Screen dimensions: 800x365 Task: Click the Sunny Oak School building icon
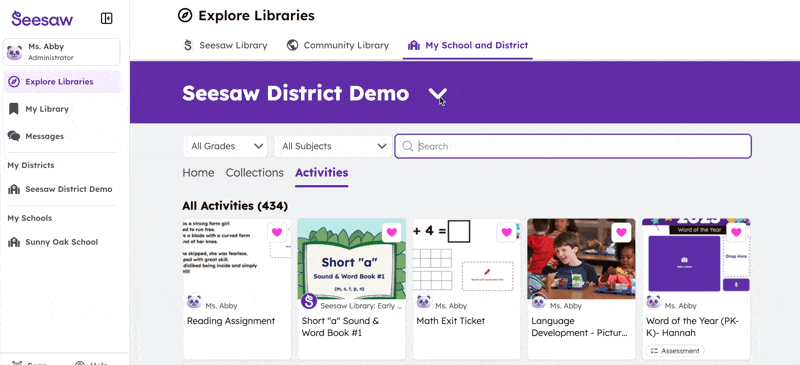[14, 242]
